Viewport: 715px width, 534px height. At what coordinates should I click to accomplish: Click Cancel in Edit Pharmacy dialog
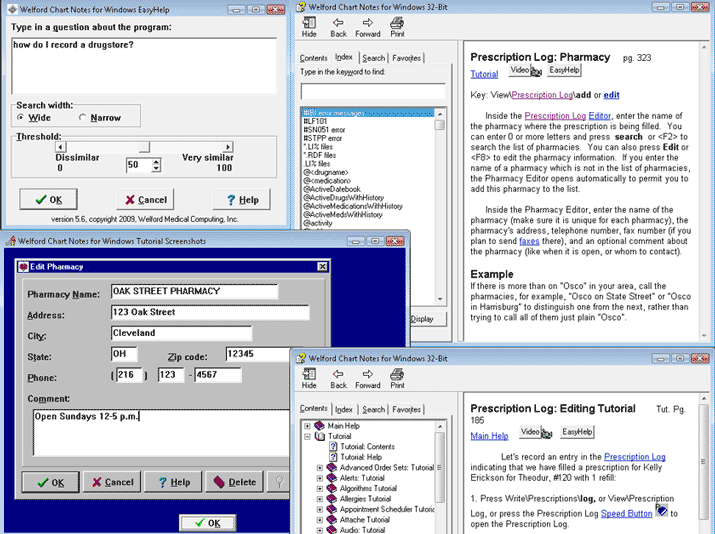(x=112, y=482)
